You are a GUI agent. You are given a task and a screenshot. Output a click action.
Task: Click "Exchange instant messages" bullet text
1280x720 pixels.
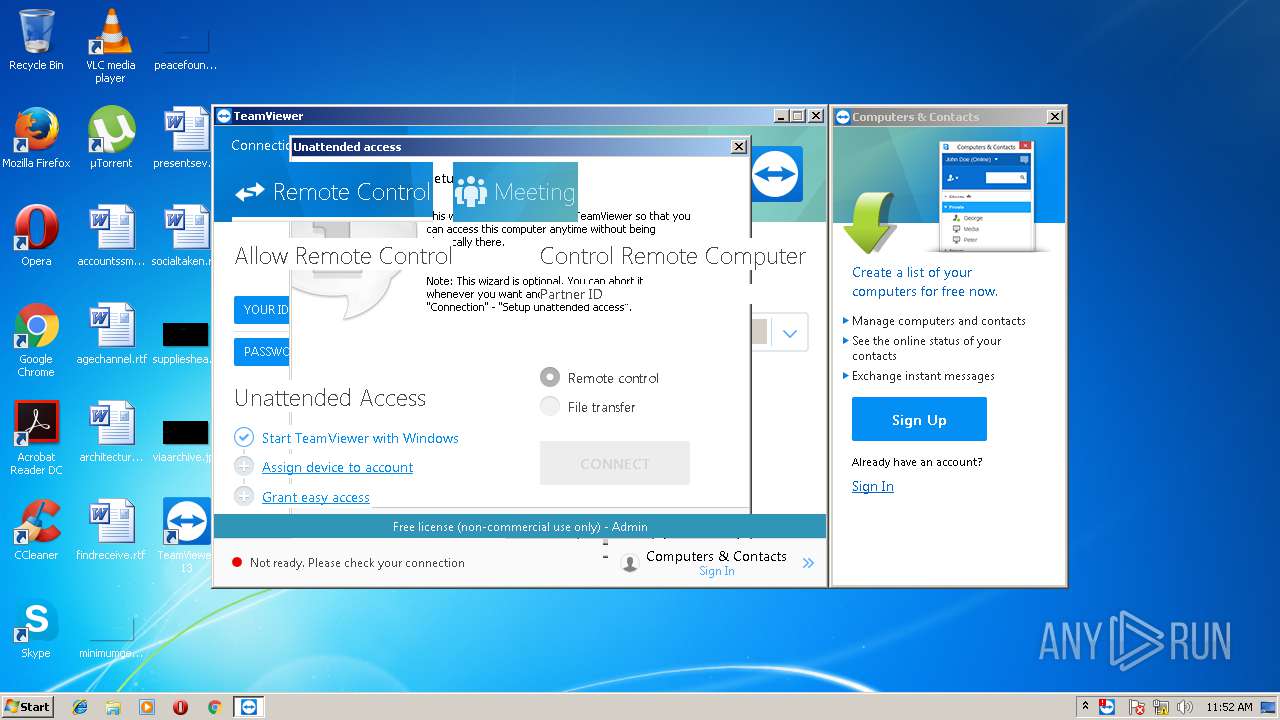click(923, 376)
